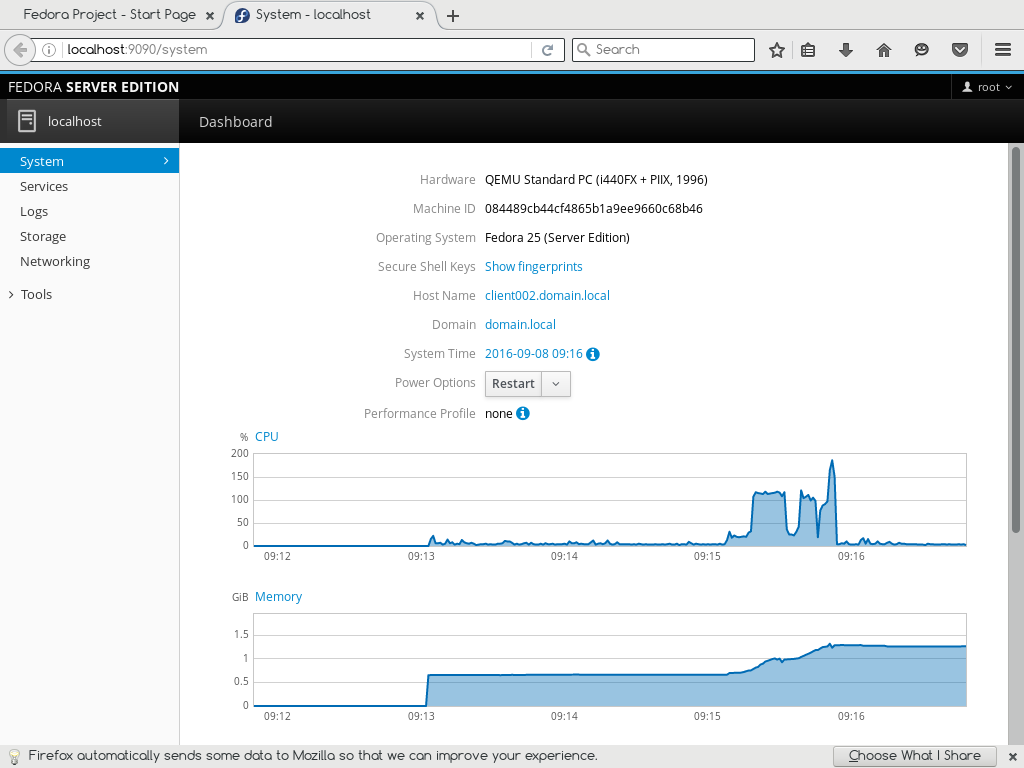The height and width of the screenshot is (768, 1024).
Task: Click the Performance Profile value none
Action: pos(498,414)
